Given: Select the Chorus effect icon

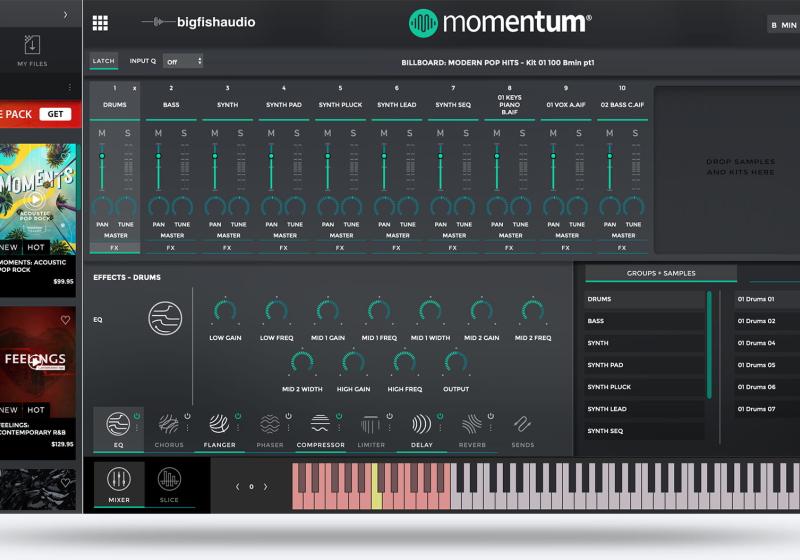Looking at the screenshot, I should click(x=169, y=424).
